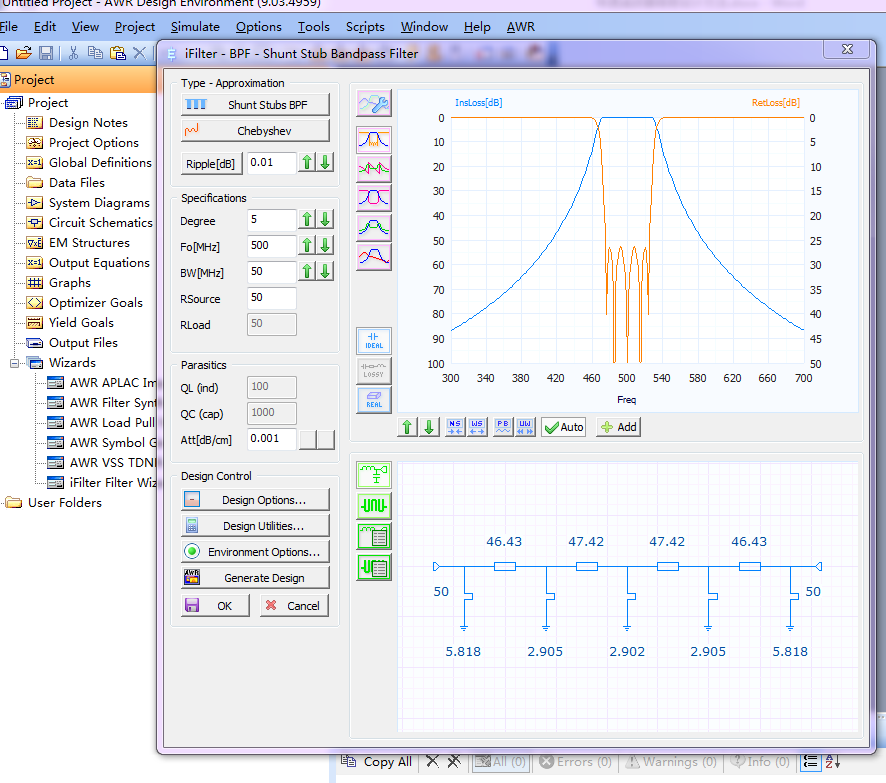Toggle the Errors filter in the status pane
Screen dimensions: 886x783
[576, 762]
